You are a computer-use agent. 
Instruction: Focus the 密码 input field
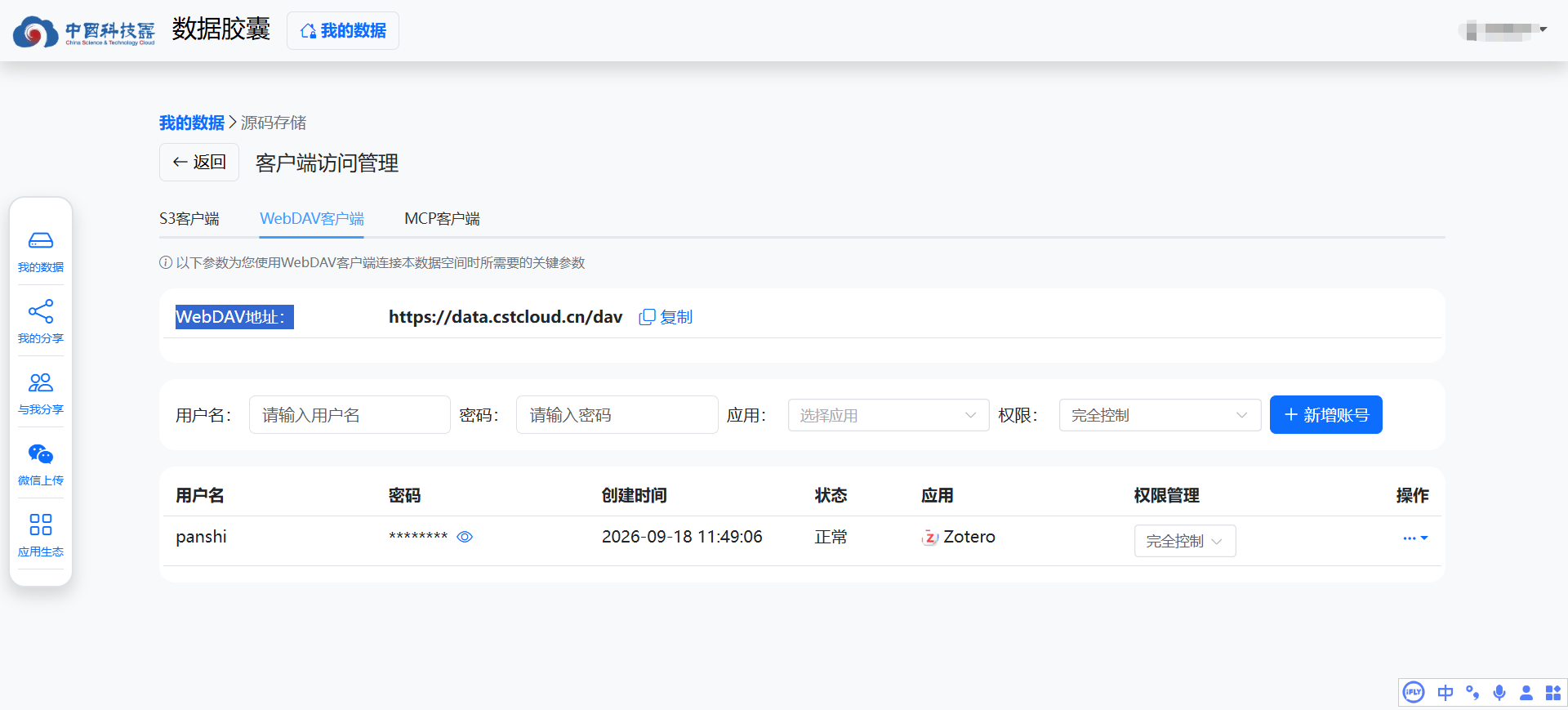click(x=617, y=415)
